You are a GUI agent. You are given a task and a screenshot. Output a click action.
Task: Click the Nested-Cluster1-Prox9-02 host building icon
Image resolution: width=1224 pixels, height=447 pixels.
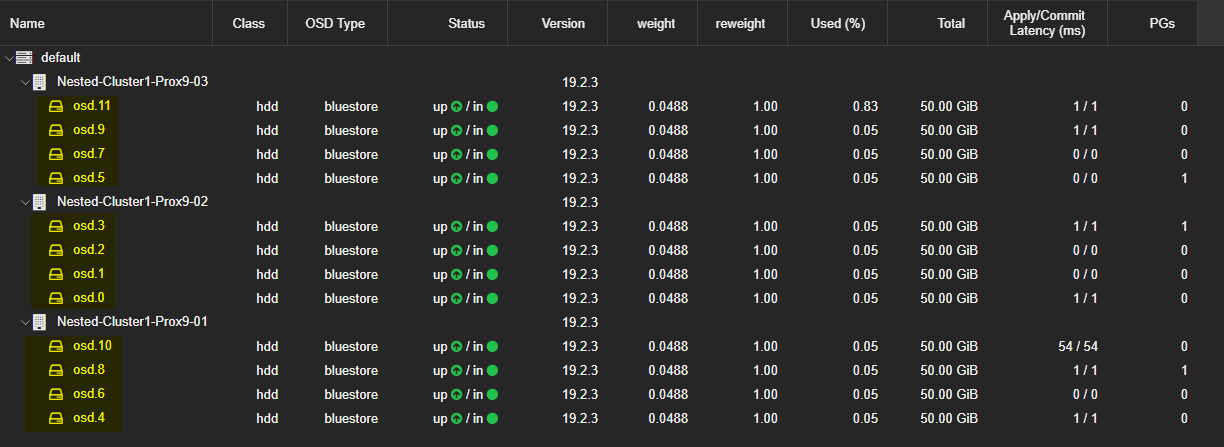point(40,201)
